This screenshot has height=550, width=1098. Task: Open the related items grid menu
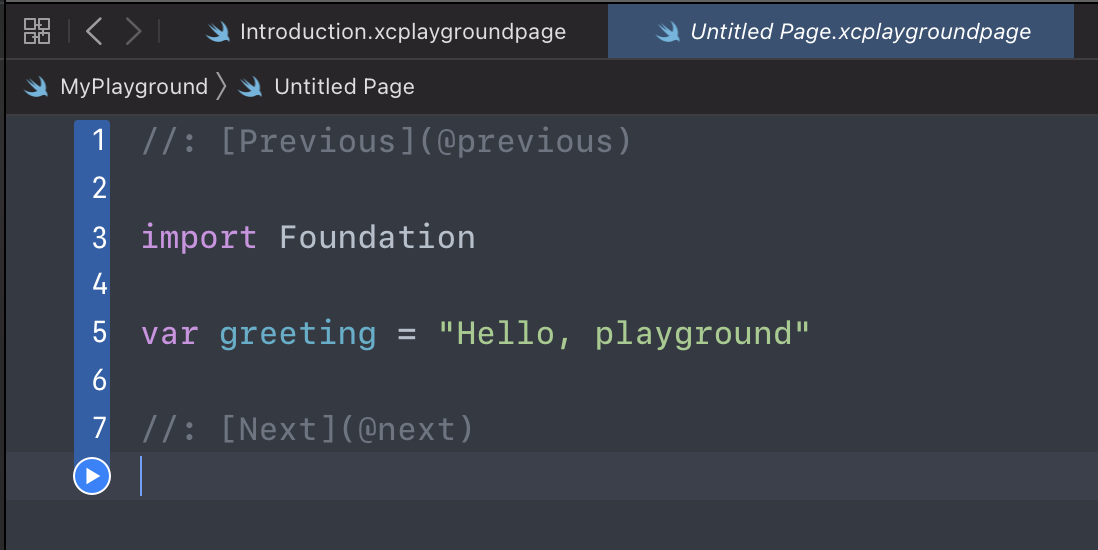click(x=37, y=31)
